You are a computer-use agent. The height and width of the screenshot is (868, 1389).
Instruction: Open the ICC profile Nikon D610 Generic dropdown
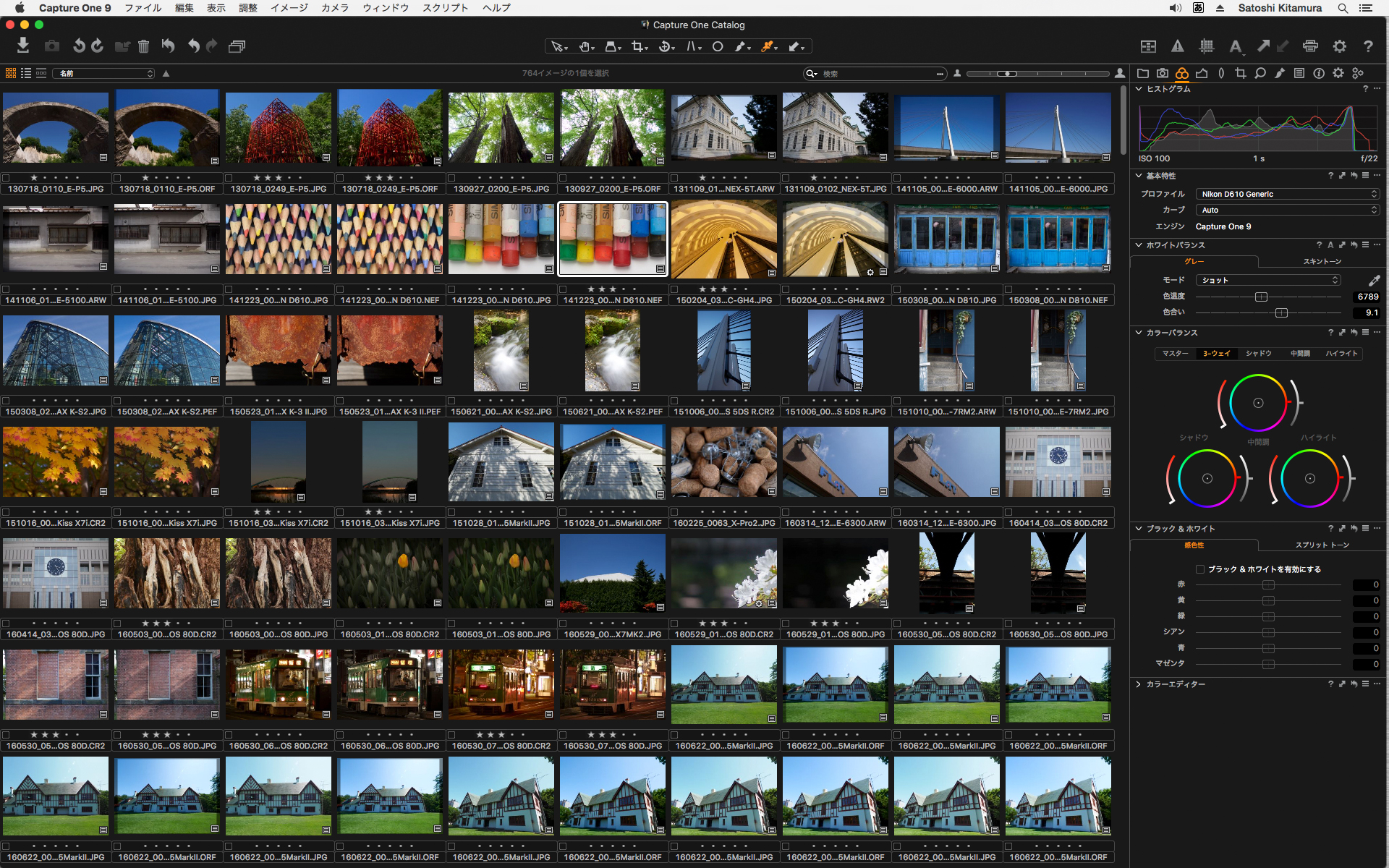tap(1288, 194)
